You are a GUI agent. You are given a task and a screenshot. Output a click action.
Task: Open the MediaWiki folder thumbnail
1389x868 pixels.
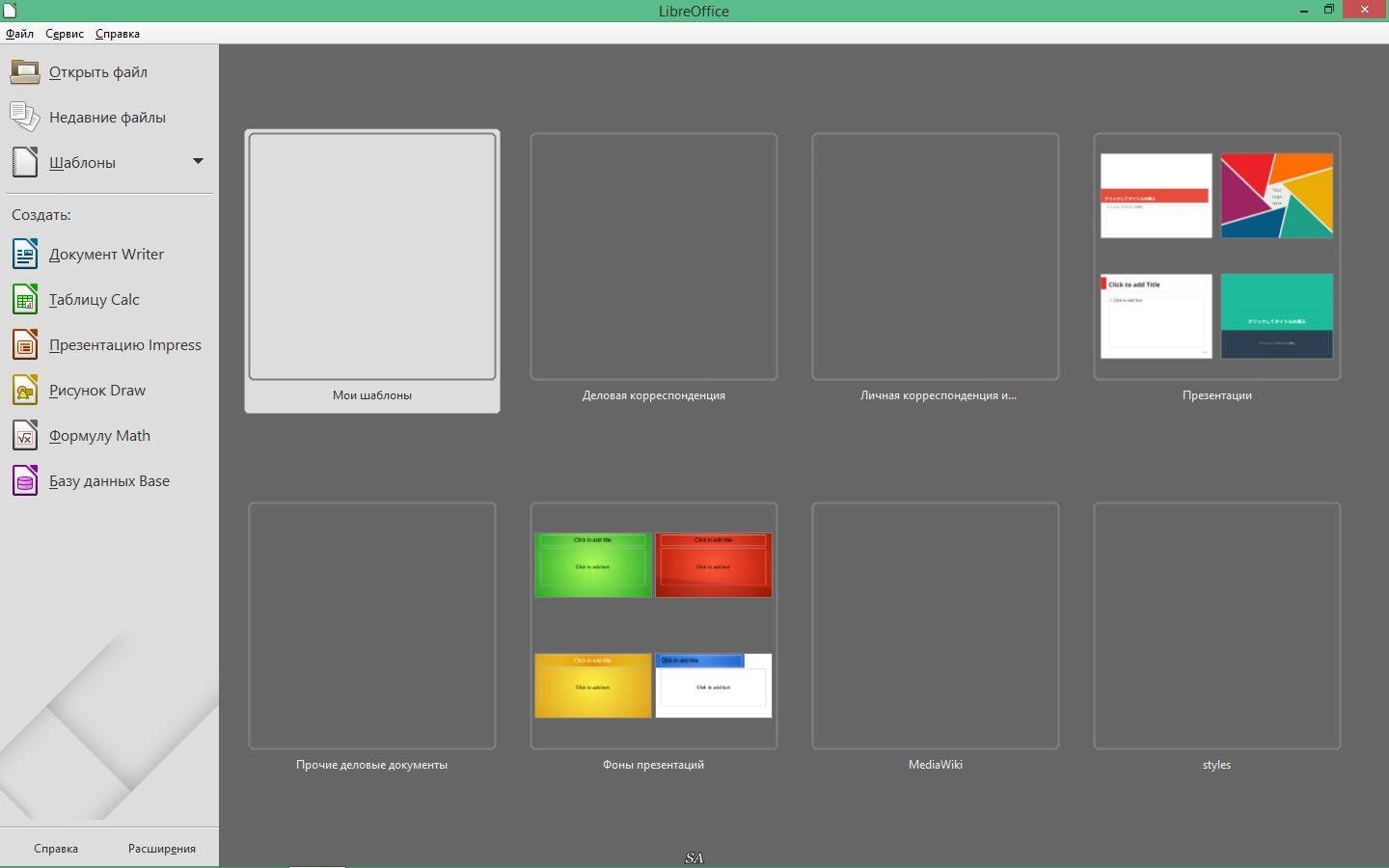[936, 626]
